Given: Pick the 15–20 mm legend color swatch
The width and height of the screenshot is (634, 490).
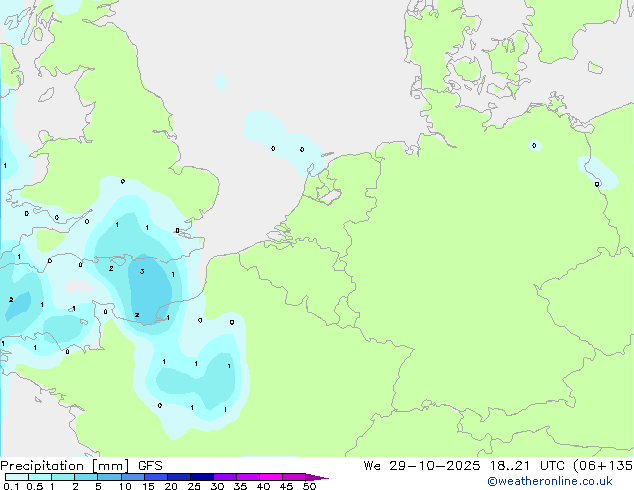Looking at the screenshot, I should pyautogui.click(x=155, y=477).
